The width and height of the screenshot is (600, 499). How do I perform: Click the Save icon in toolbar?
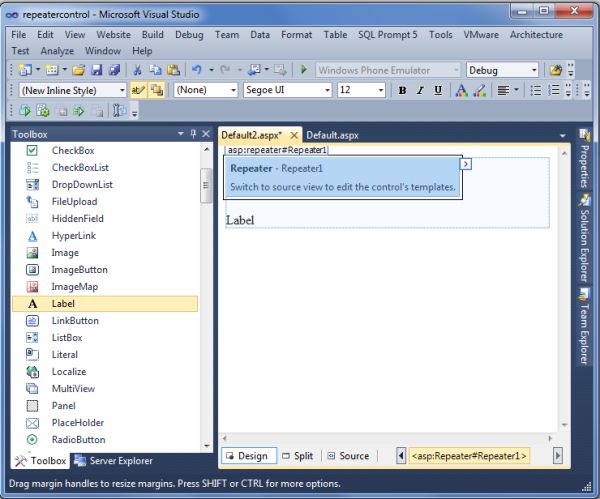[96, 70]
